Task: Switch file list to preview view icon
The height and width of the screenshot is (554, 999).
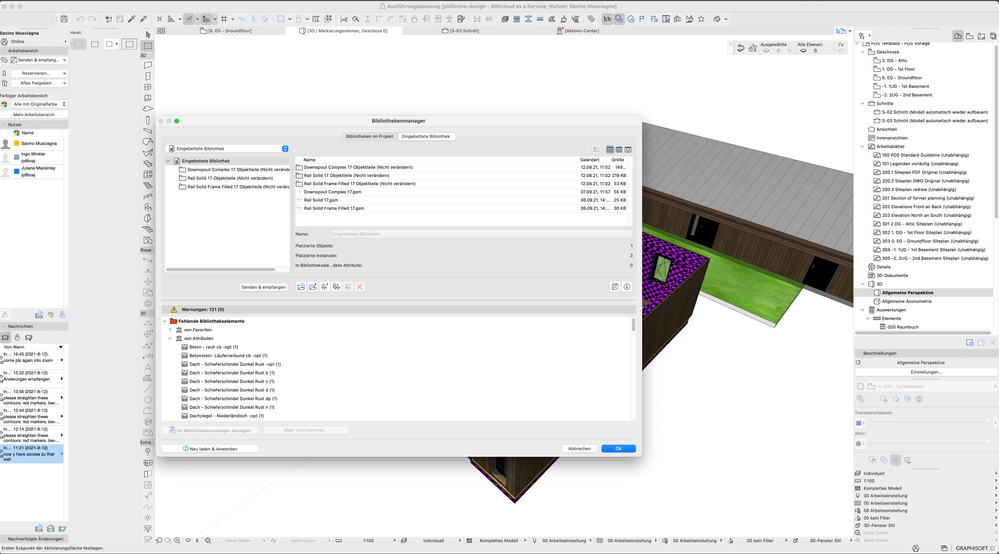Action: click(x=628, y=149)
